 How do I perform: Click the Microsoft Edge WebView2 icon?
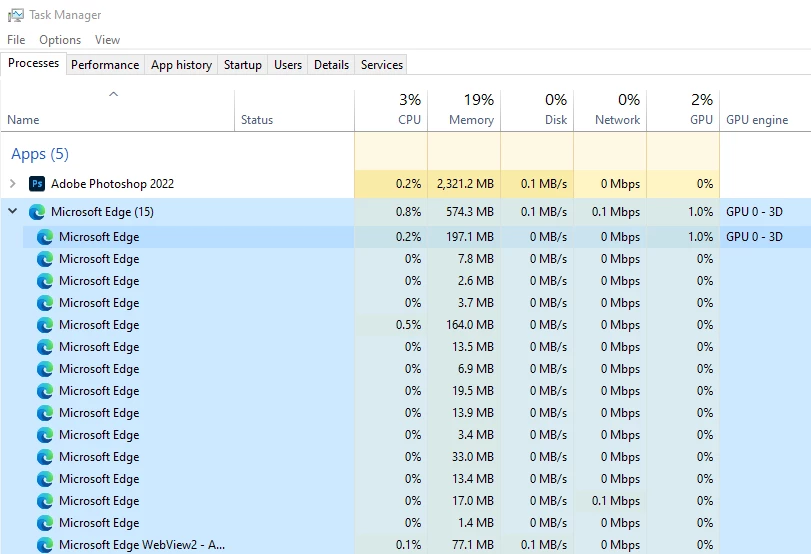click(x=45, y=545)
